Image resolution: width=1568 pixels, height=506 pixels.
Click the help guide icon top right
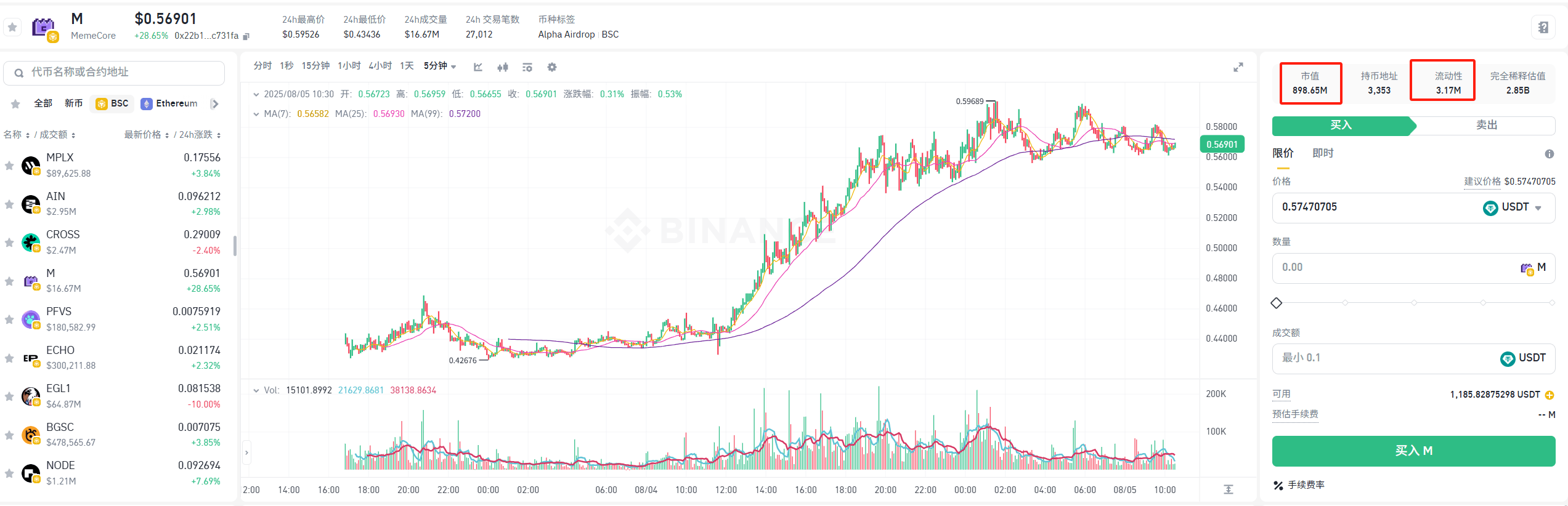pos(1543,28)
